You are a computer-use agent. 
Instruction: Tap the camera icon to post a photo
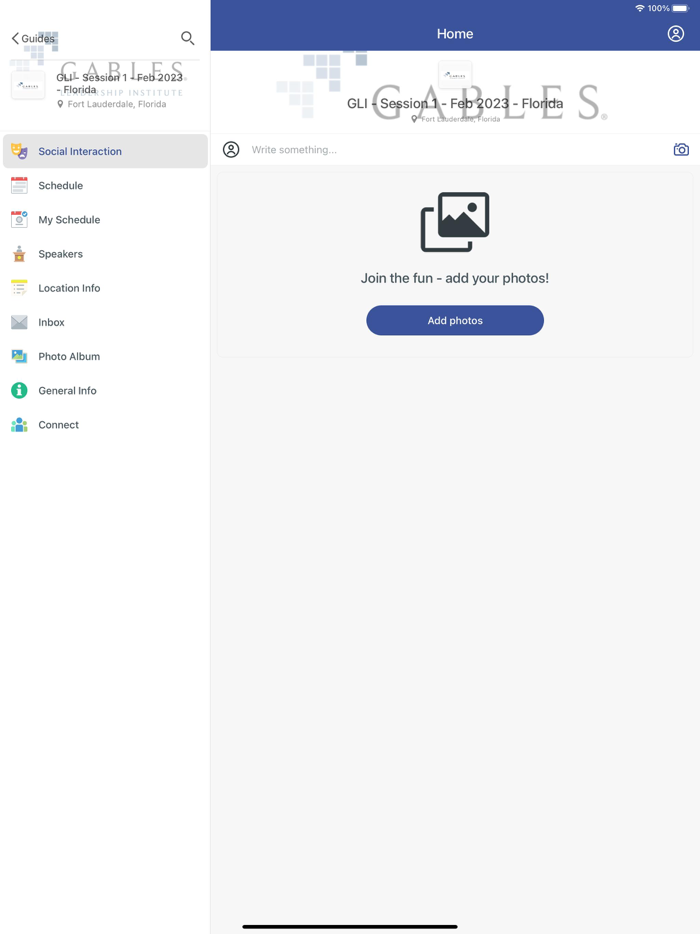[681, 150]
